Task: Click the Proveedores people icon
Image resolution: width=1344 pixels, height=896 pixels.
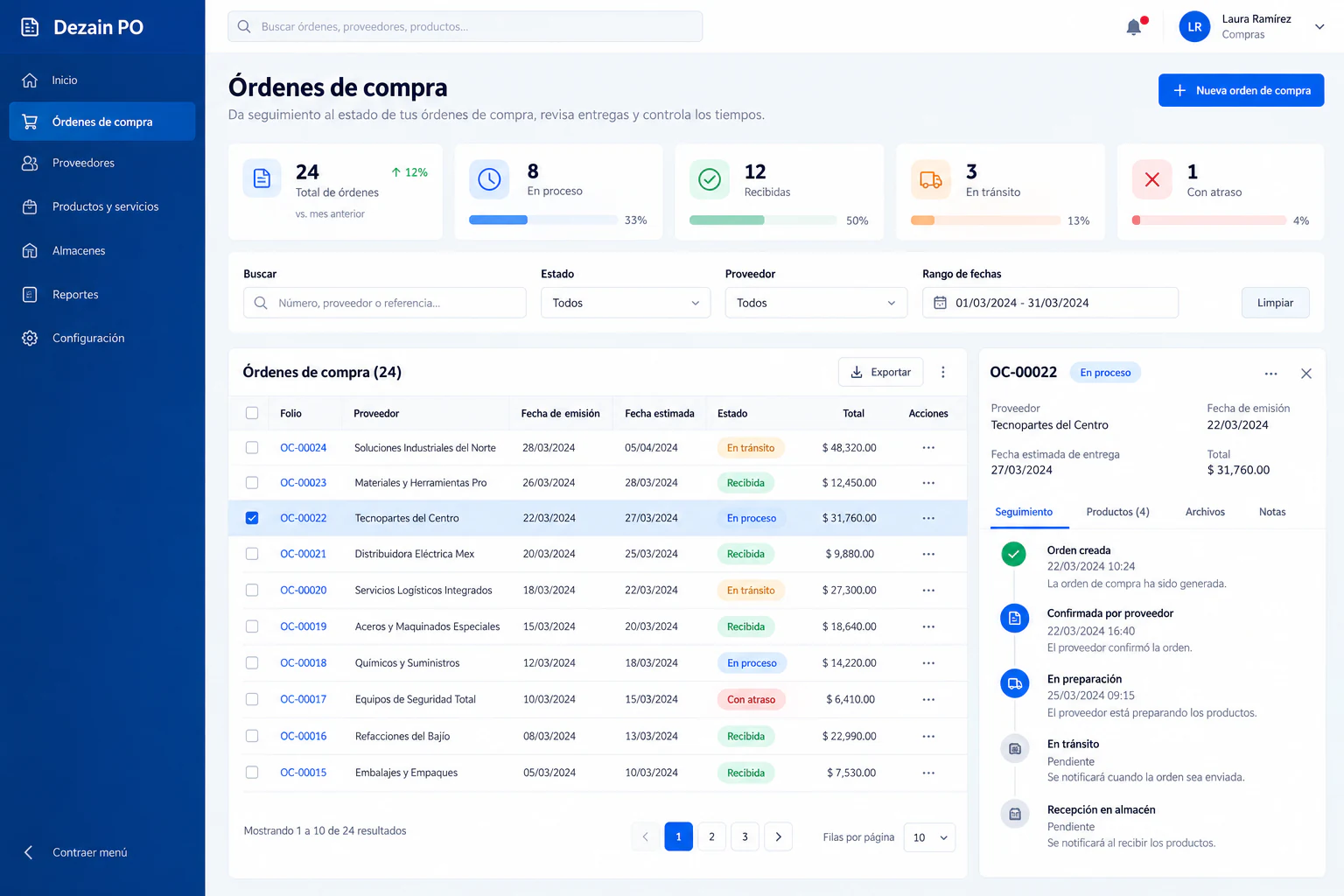Action: [x=30, y=163]
